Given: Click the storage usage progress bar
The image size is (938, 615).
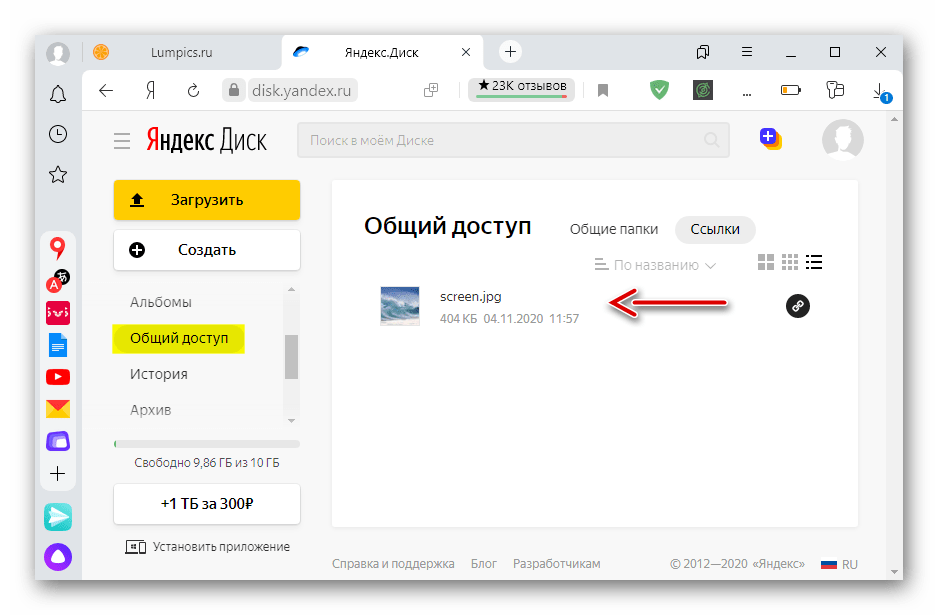Looking at the screenshot, I should click(x=207, y=444).
